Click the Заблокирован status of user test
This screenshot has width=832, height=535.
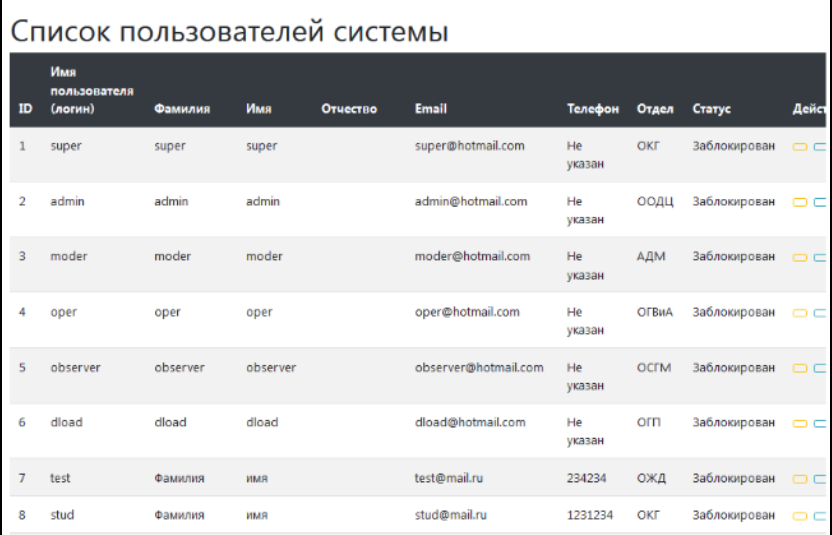coord(733,478)
